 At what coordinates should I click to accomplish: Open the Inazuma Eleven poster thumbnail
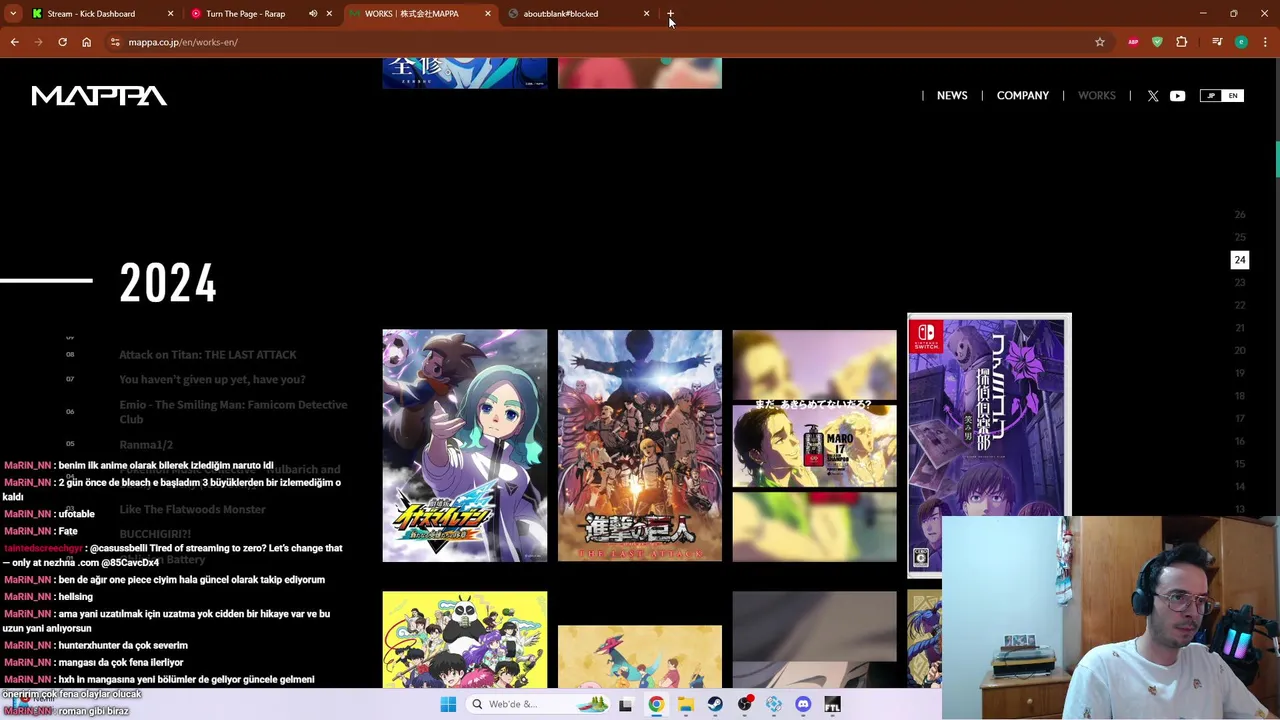[x=465, y=446]
